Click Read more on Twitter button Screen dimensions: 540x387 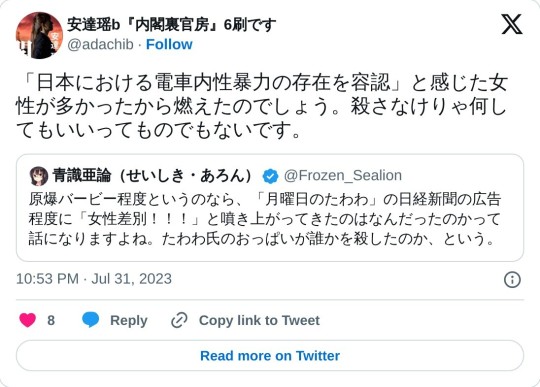[270, 356]
